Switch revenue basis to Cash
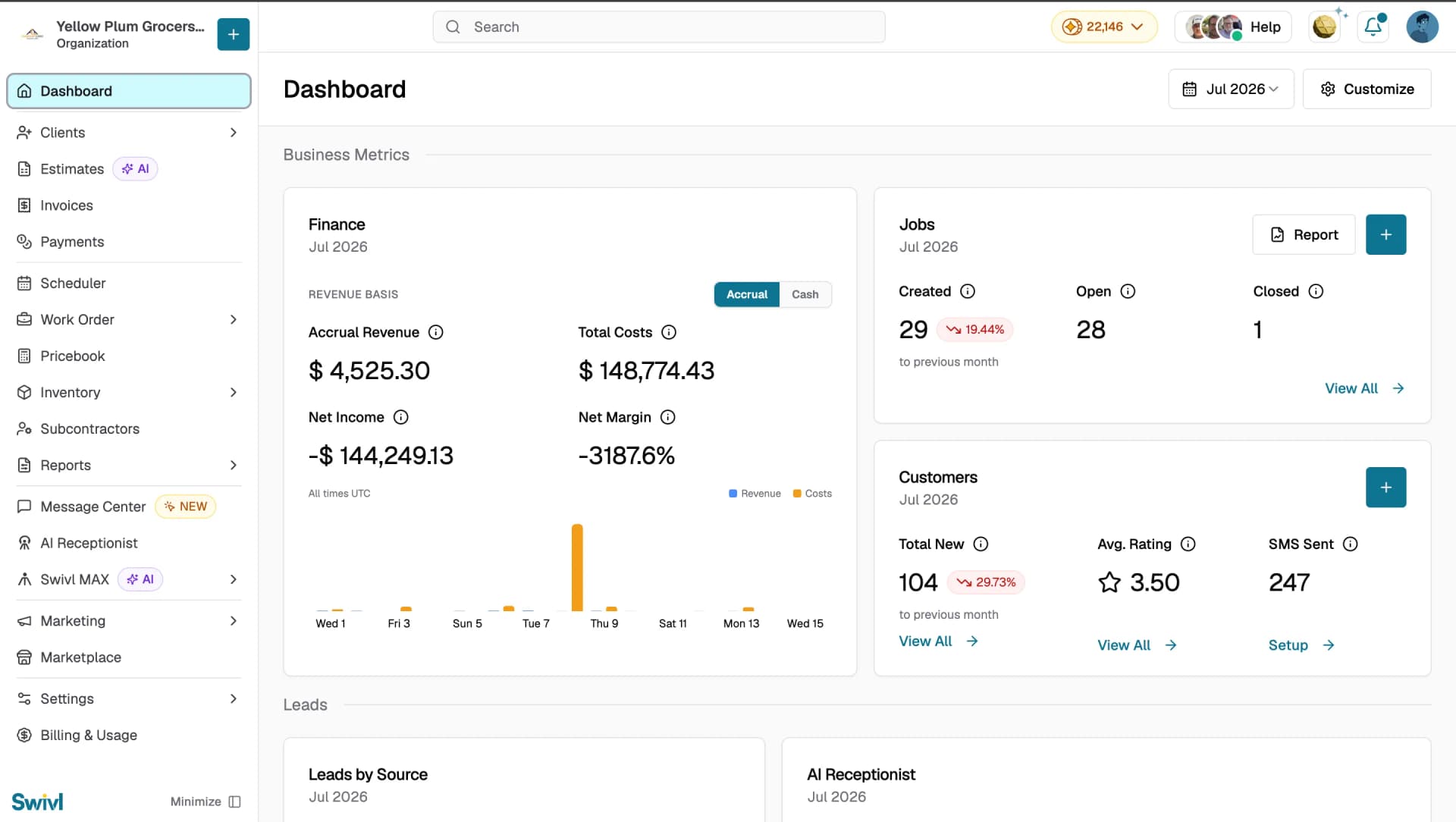This screenshot has width=1456, height=822. [x=805, y=294]
